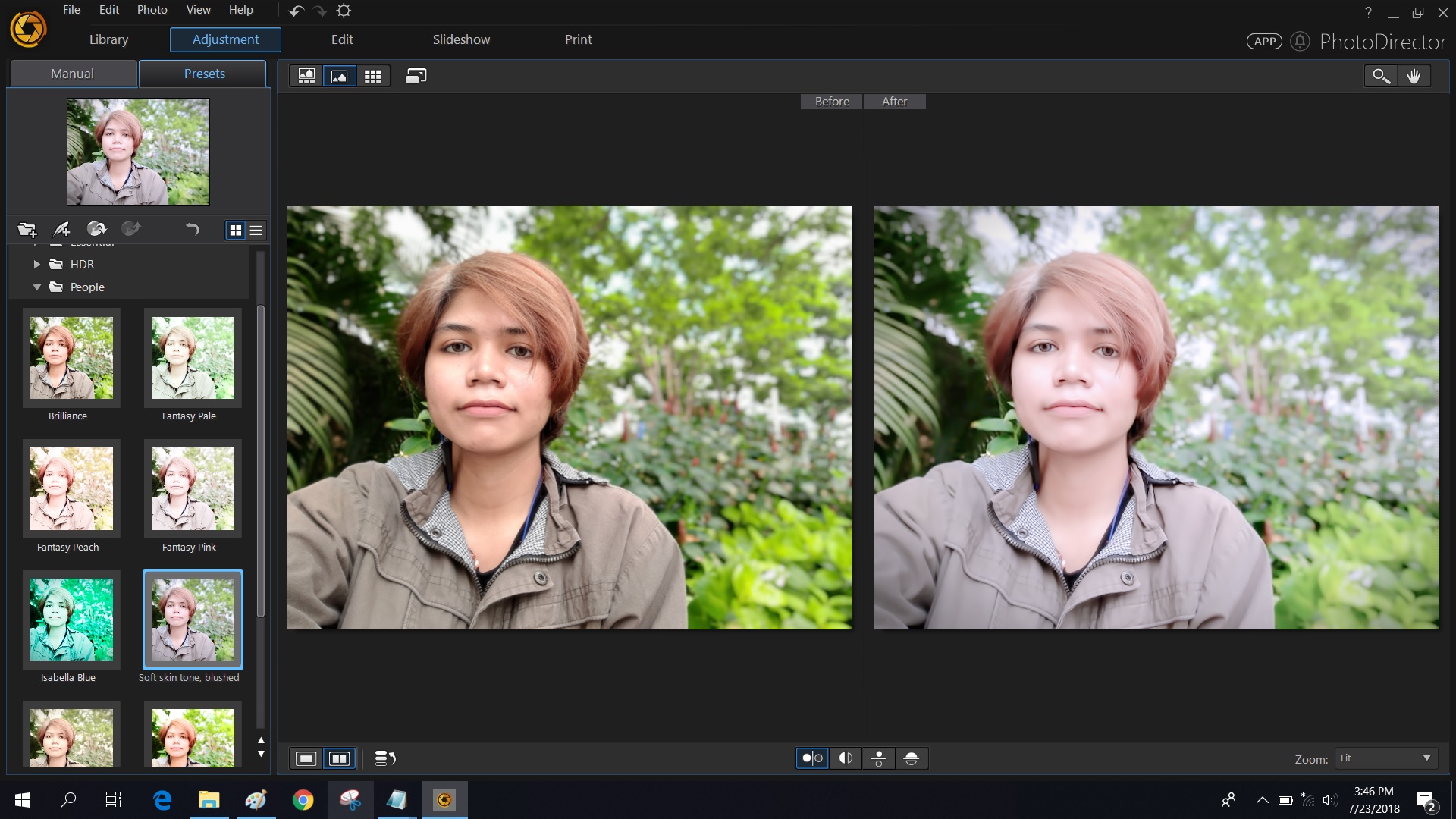The width and height of the screenshot is (1456, 819).
Task: Switch to the Print module
Action: click(x=578, y=39)
